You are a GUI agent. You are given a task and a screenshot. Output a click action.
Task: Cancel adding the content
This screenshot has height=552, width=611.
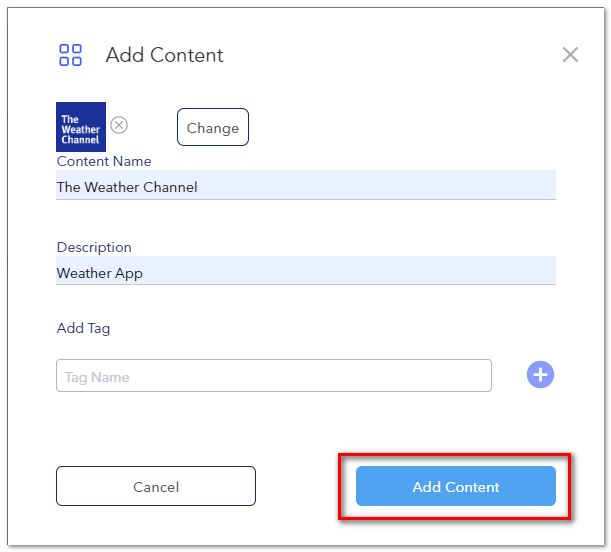coord(156,486)
